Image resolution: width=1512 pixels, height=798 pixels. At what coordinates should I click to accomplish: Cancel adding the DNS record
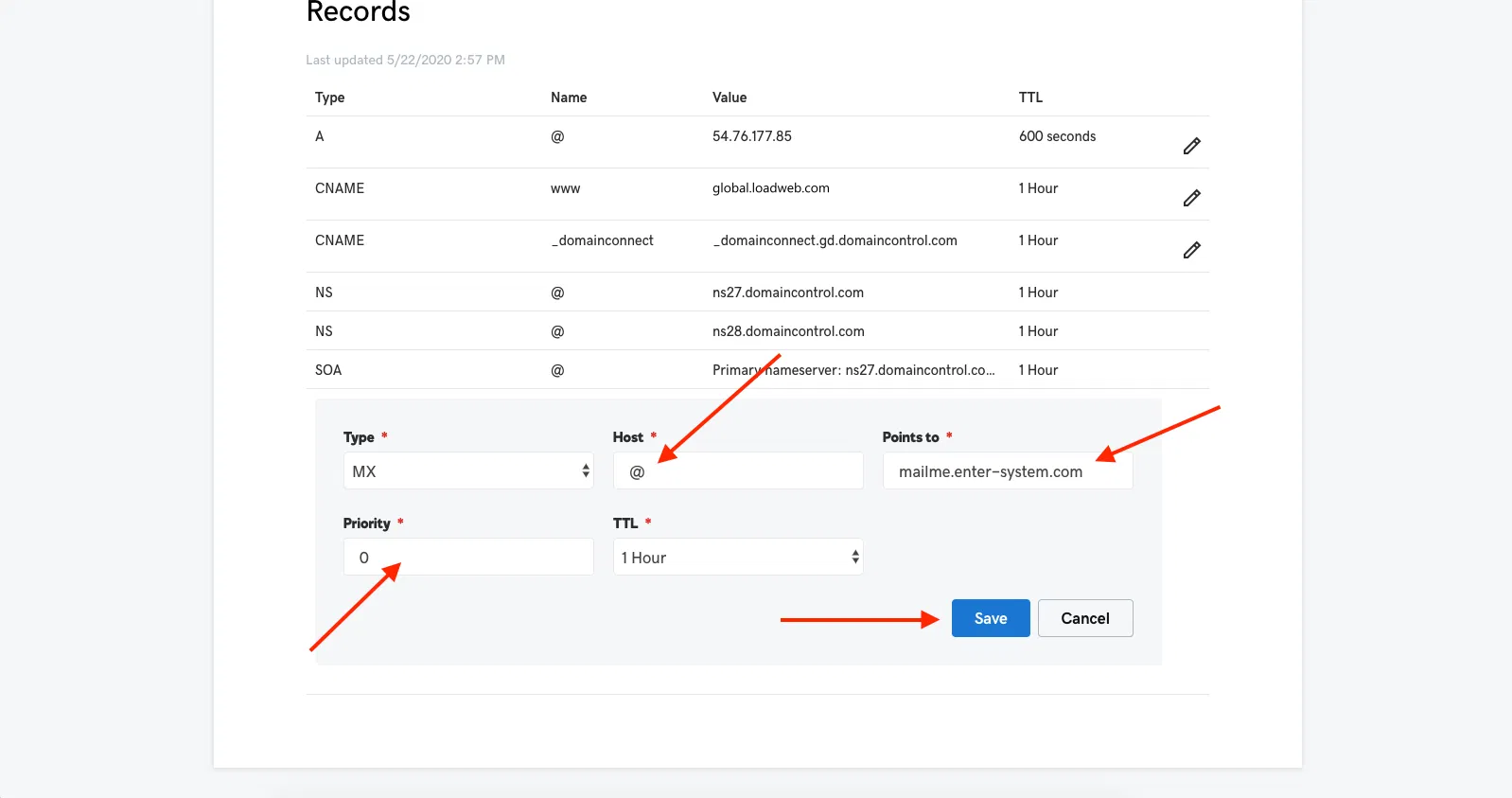coord(1084,618)
